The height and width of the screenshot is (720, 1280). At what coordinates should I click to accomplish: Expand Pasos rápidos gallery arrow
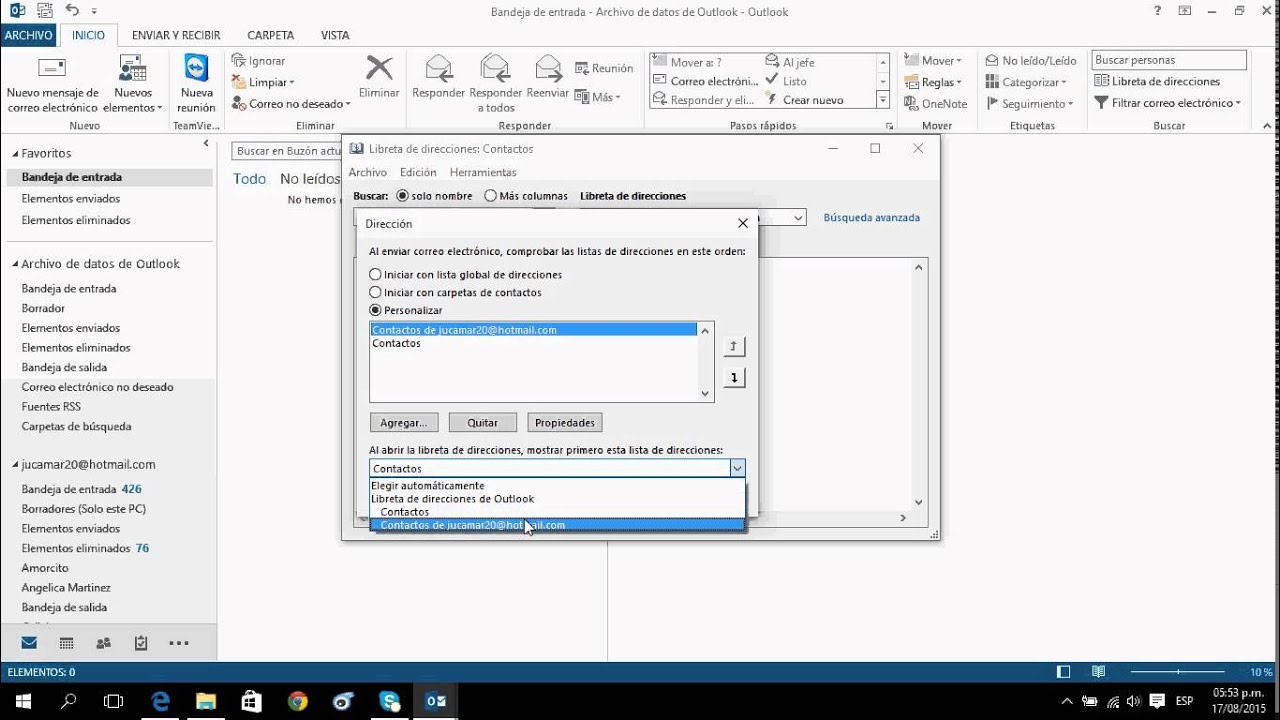pos(882,99)
